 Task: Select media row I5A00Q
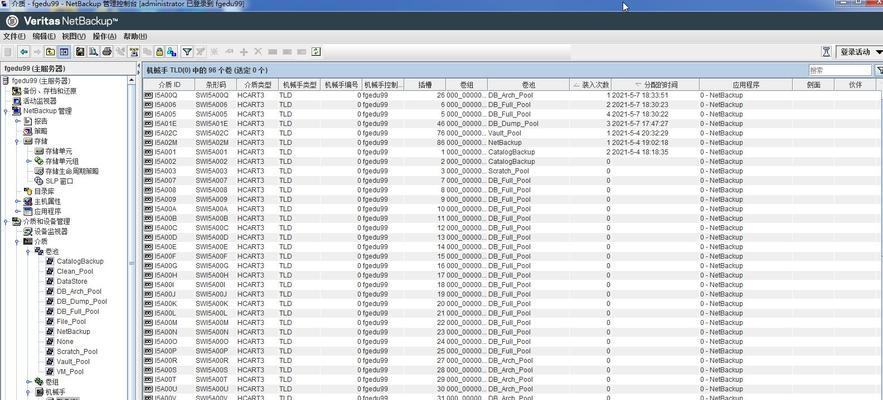click(x=510, y=95)
